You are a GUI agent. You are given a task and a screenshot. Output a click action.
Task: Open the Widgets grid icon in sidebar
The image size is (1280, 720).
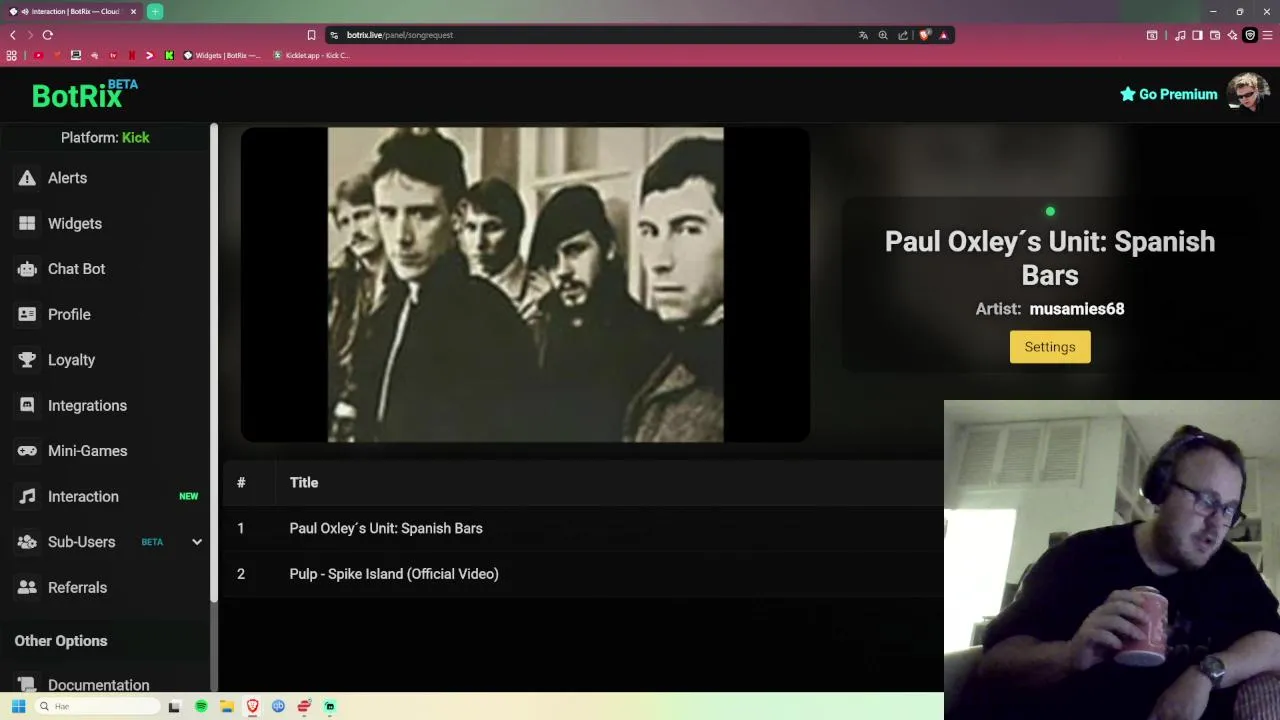click(x=27, y=223)
